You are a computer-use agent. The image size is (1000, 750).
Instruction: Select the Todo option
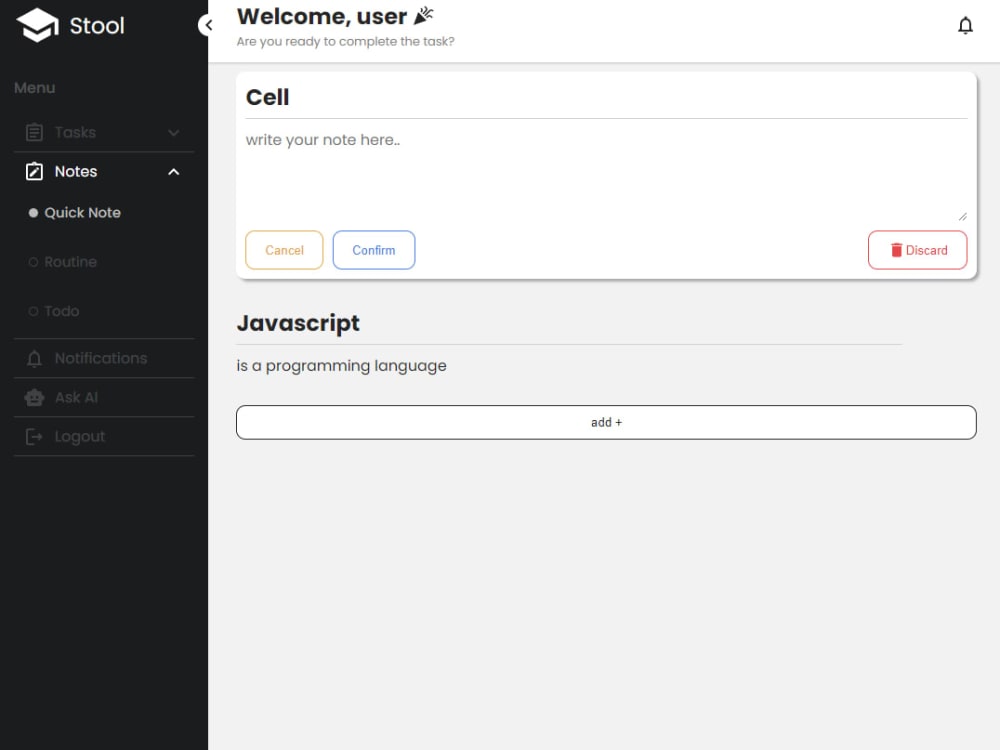click(x=62, y=311)
